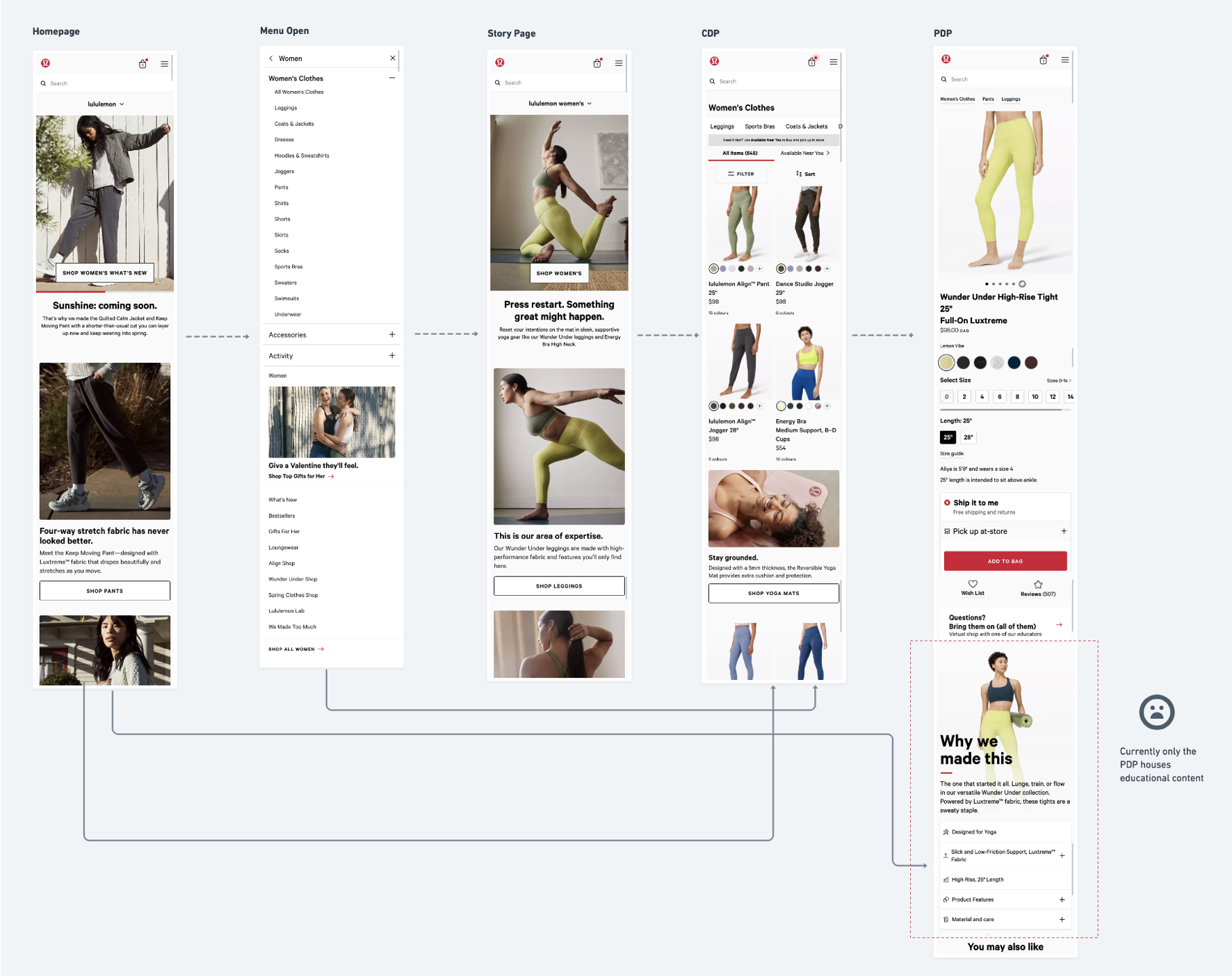Click the Reviews star icon
Screen dimensions: 1232x976
(1038, 585)
